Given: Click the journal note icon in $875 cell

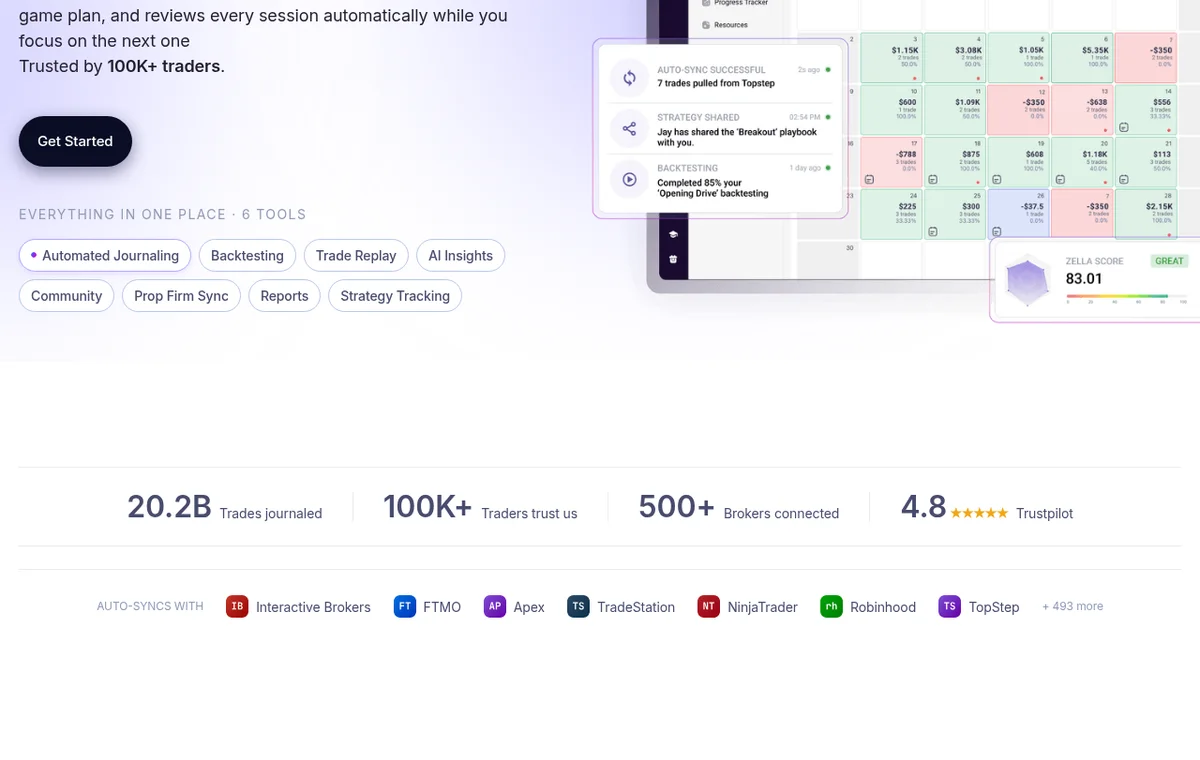Looking at the screenshot, I should click(933, 179).
